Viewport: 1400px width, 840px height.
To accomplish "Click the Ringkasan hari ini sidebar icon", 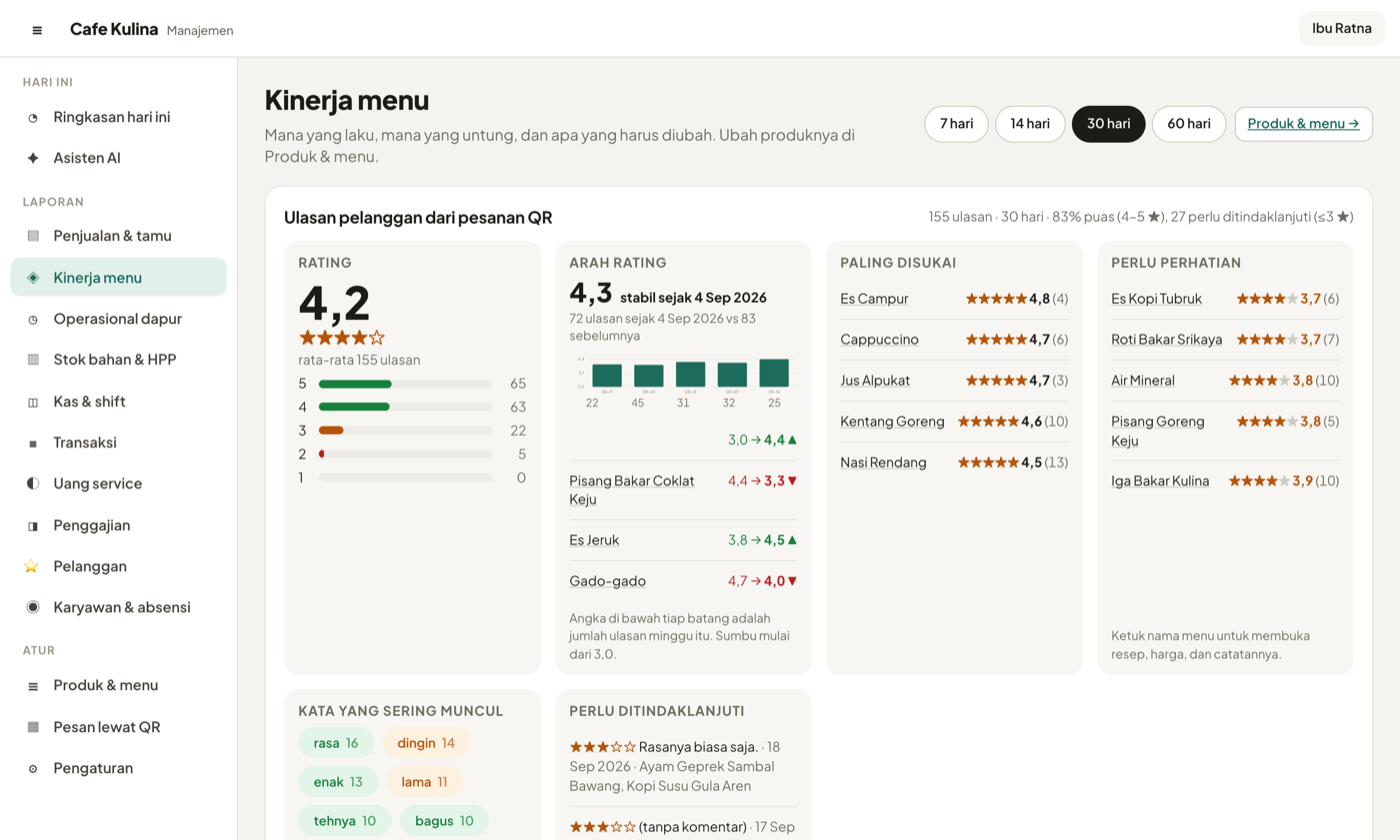I will pos(33,118).
